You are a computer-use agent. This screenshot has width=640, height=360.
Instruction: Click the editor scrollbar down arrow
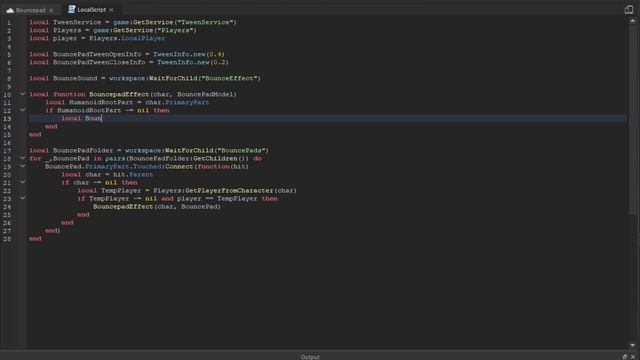(x=633, y=345)
